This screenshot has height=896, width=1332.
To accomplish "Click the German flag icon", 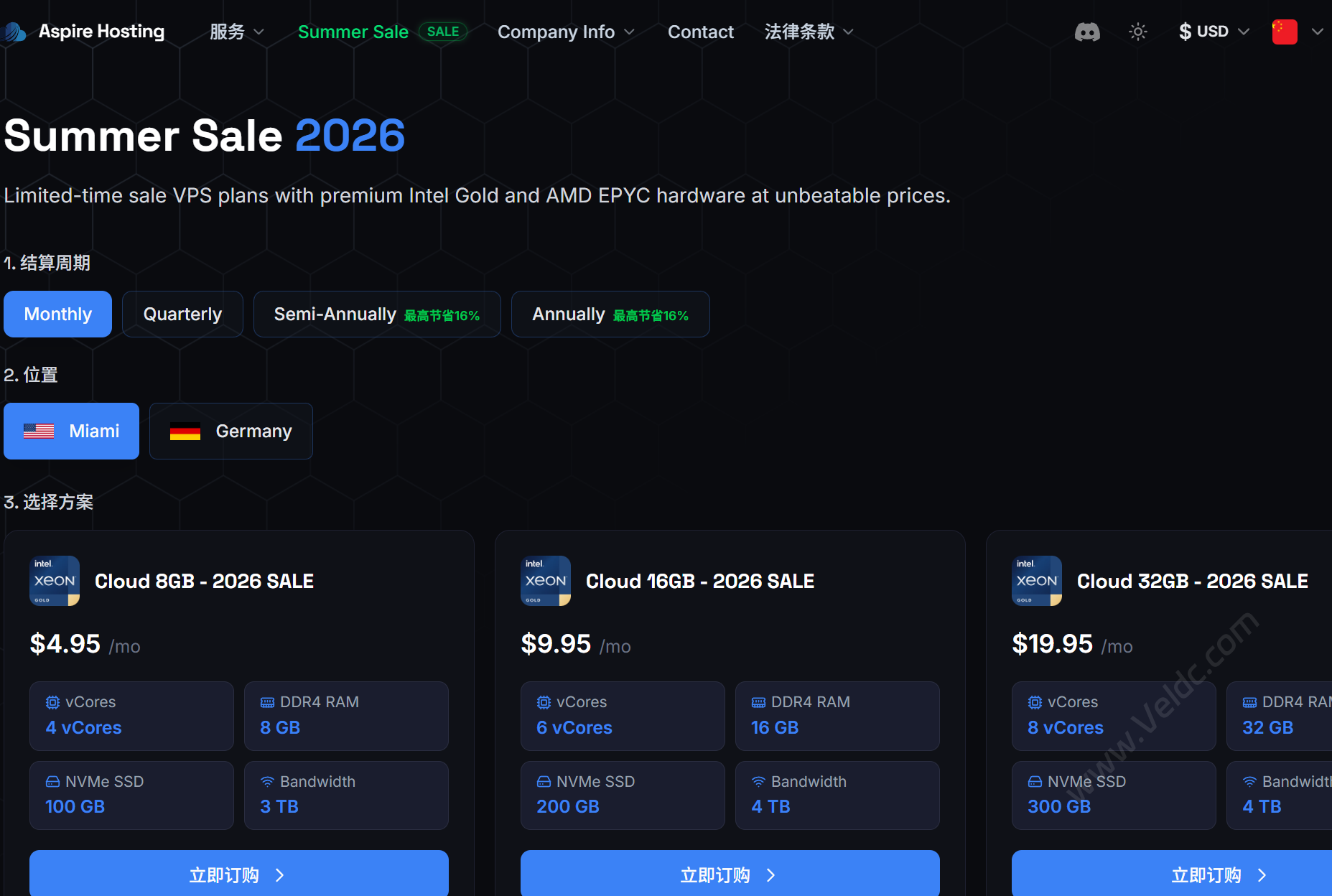I will (x=185, y=431).
